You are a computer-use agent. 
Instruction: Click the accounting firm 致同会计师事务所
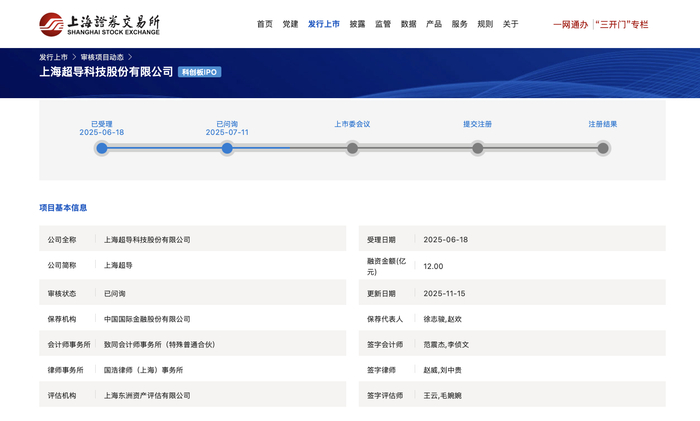pyautogui.click(x=159, y=344)
